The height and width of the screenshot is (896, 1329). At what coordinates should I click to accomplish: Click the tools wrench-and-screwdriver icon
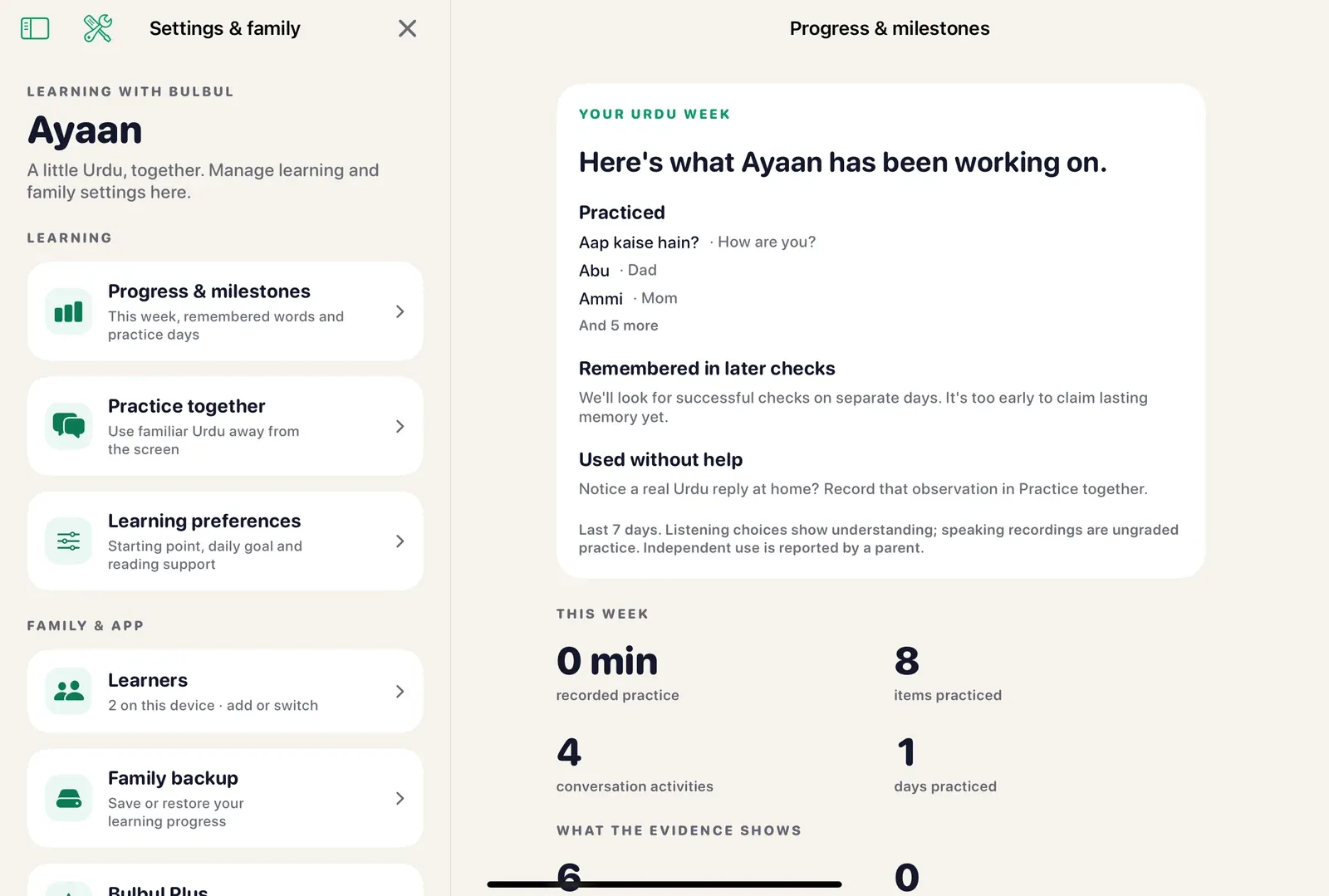tap(98, 28)
